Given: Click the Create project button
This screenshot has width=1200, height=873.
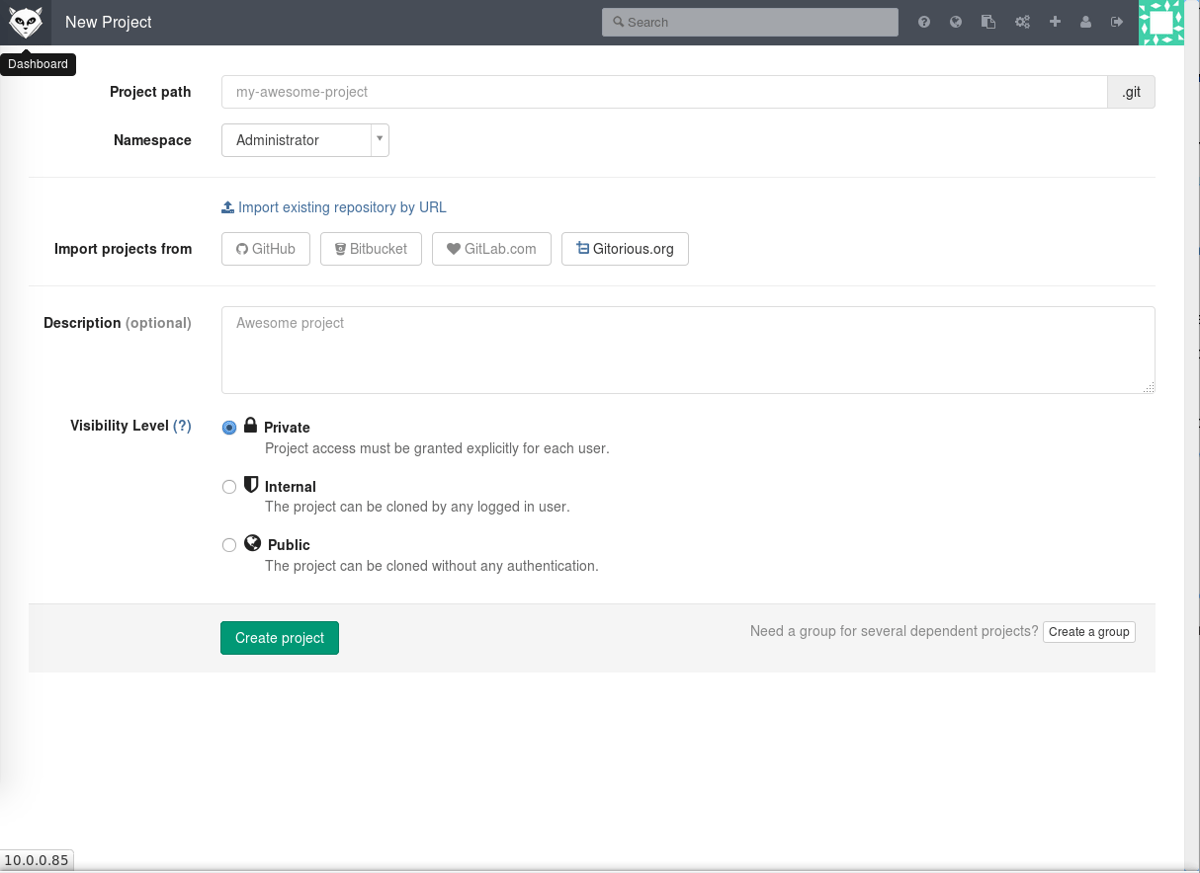Looking at the screenshot, I should pyautogui.click(x=279, y=637).
